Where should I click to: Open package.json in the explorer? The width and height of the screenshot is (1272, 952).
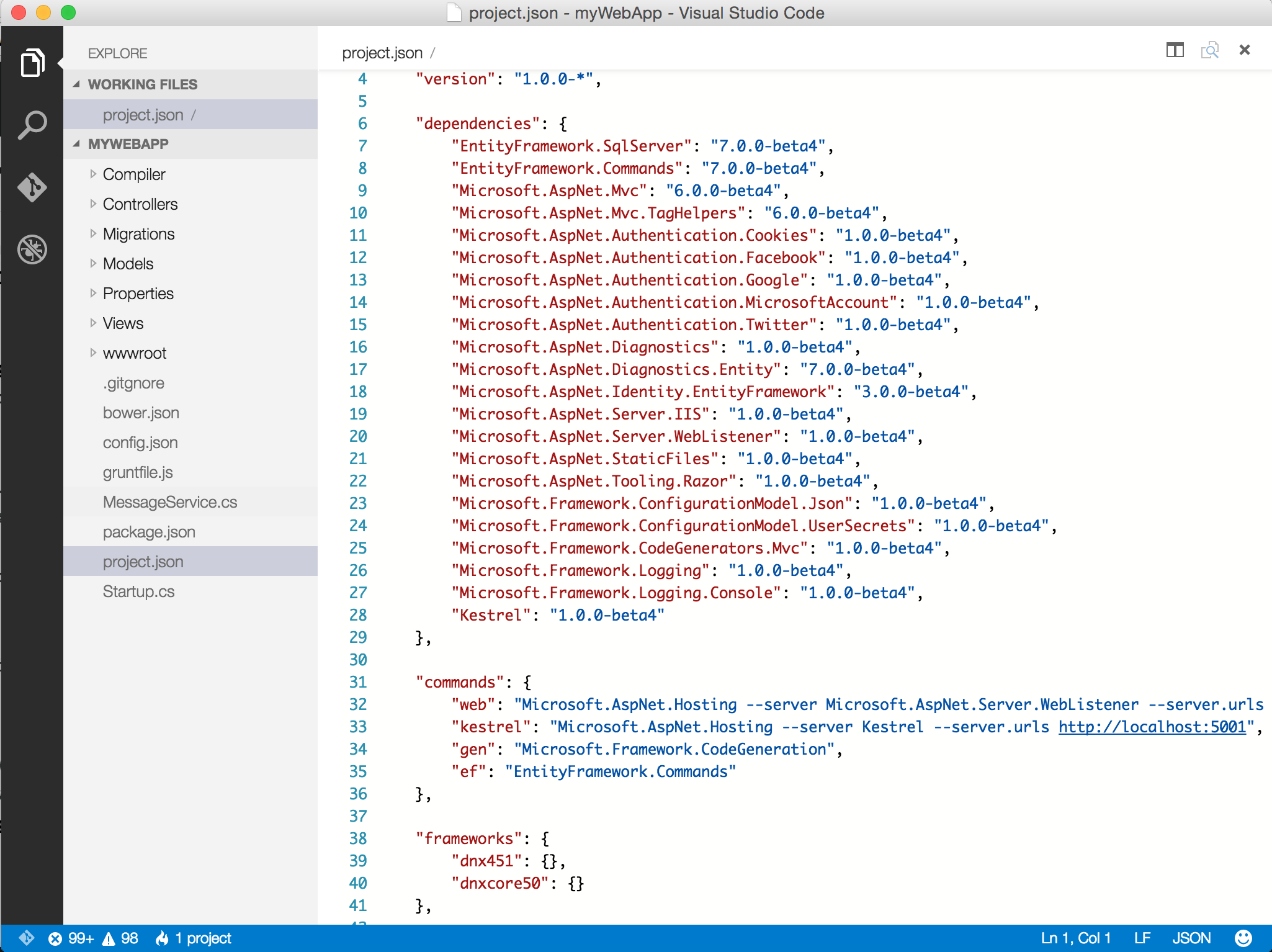pos(190,532)
